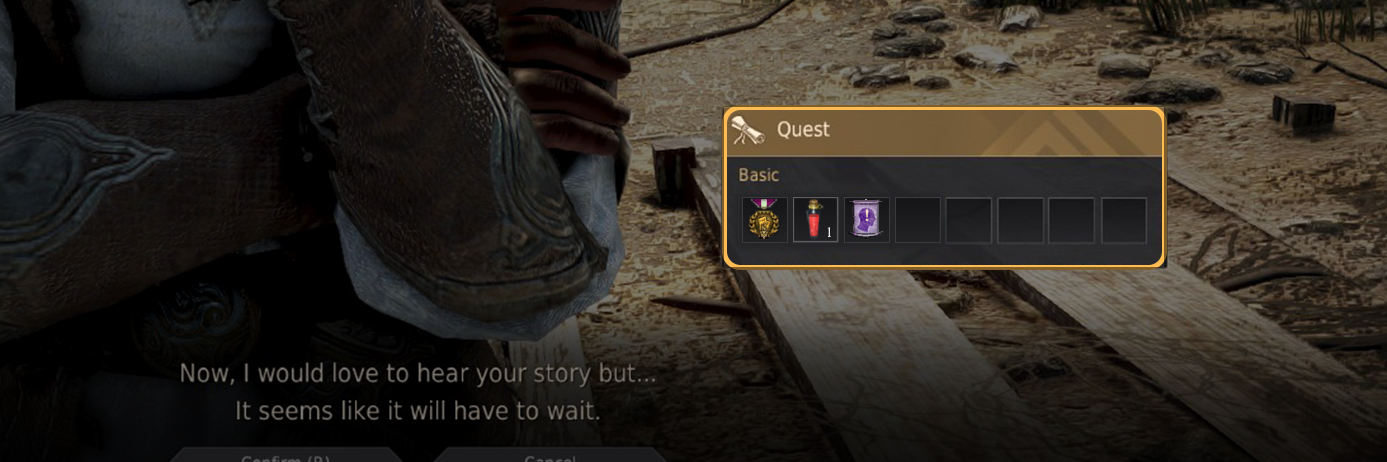
Task: Click the third empty reward slot
Action: coord(1021,220)
